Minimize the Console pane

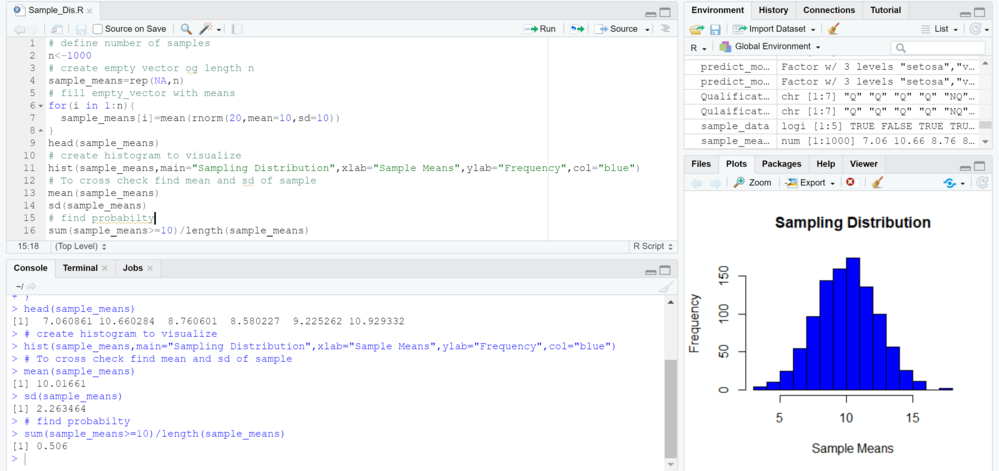650,271
